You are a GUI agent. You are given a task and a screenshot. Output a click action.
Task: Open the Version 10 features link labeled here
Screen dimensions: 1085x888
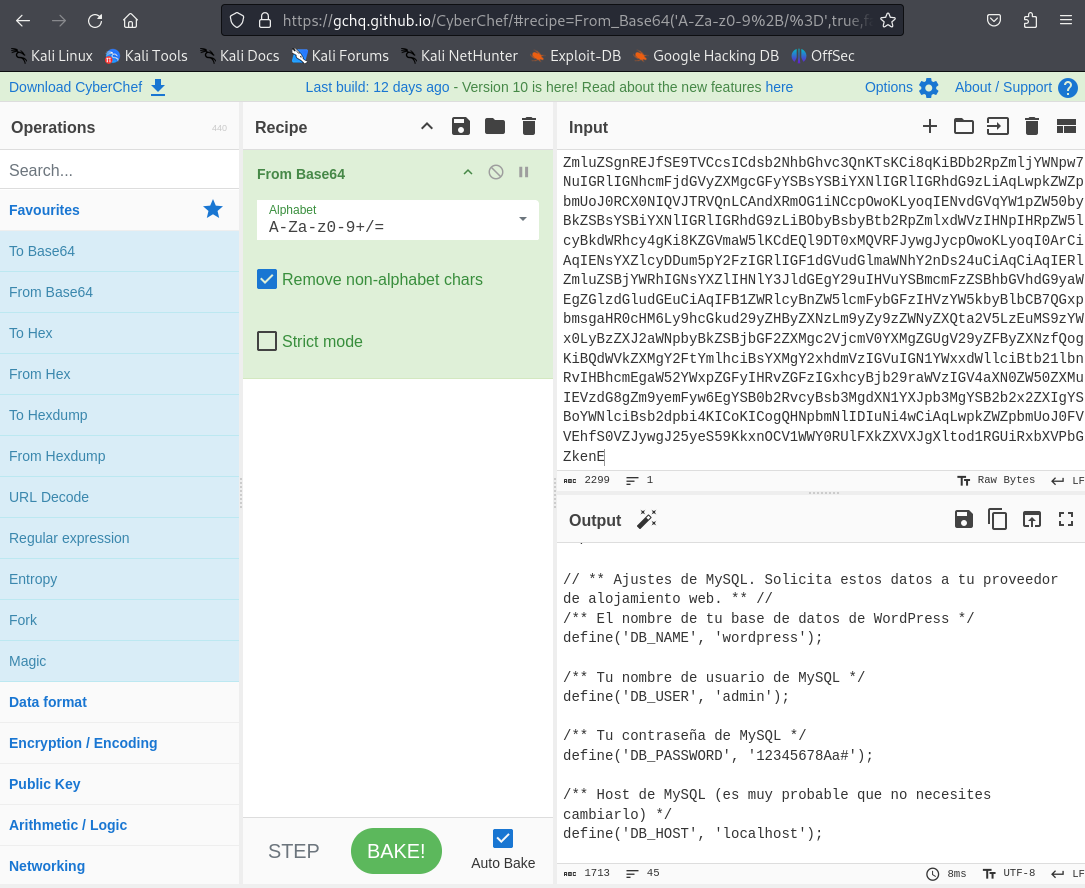coord(779,87)
